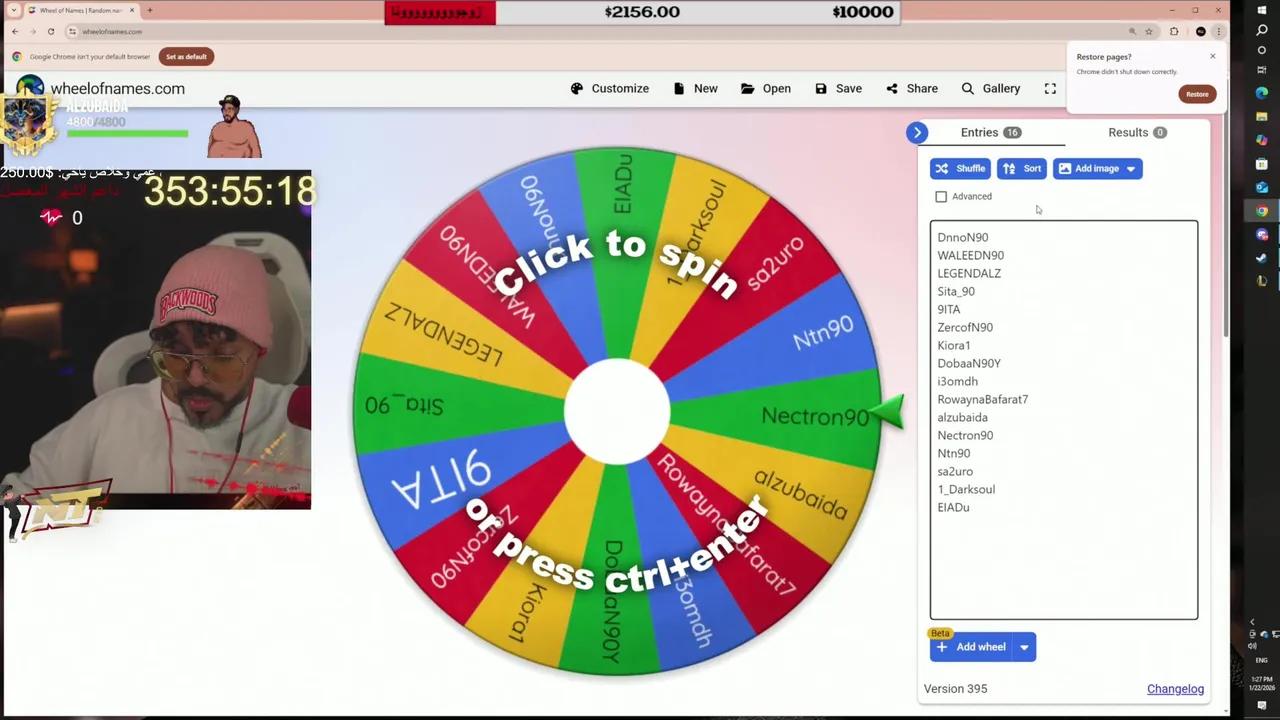The width and height of the screenshot is (1280, 720).
Task: Bookmark this page with the star
Action: [x=1149, y=32]
